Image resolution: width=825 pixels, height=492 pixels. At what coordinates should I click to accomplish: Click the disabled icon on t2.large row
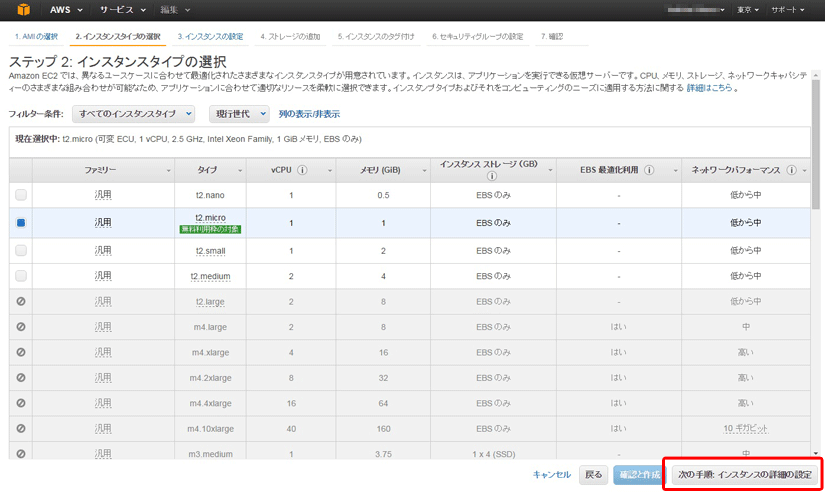(x=21, y=301)
